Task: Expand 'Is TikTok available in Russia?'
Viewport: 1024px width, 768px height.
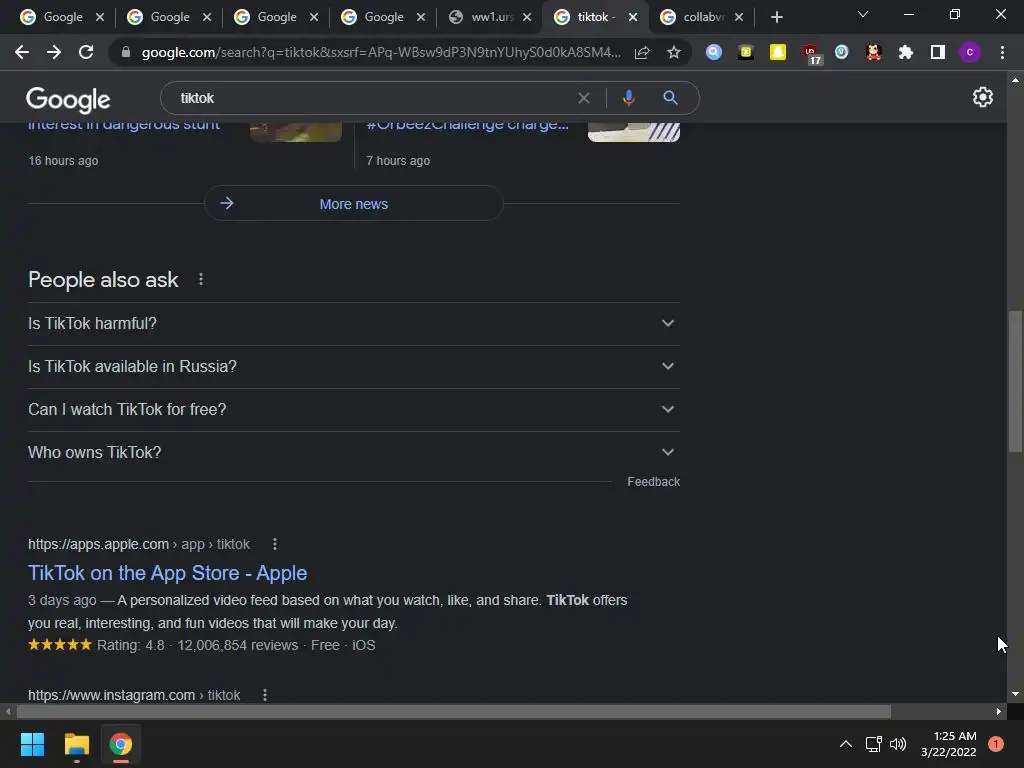Action: point(353,366)
